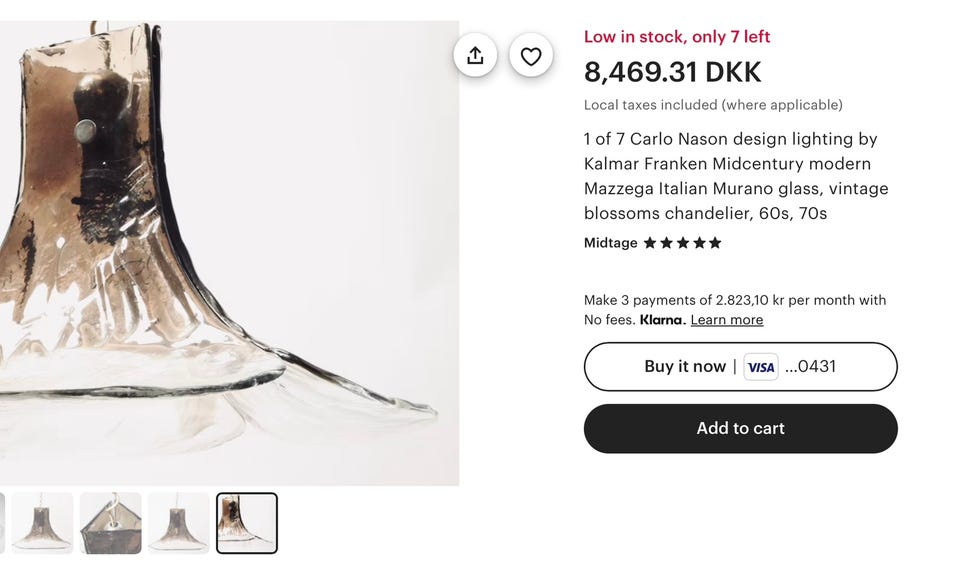Open Klarna Learn more link

tap(726, 320)
